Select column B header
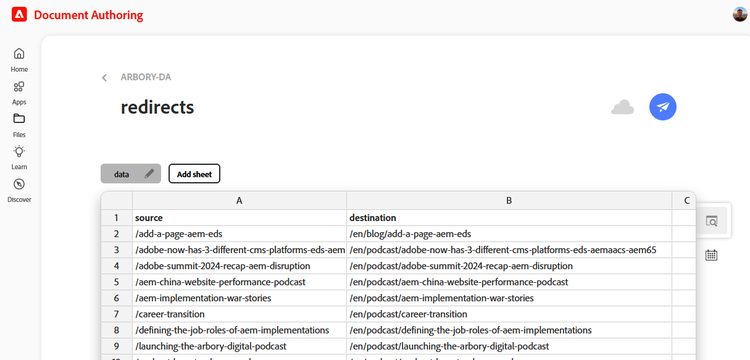This screenshot has width=750, height=360. click(x=509, y=201)
